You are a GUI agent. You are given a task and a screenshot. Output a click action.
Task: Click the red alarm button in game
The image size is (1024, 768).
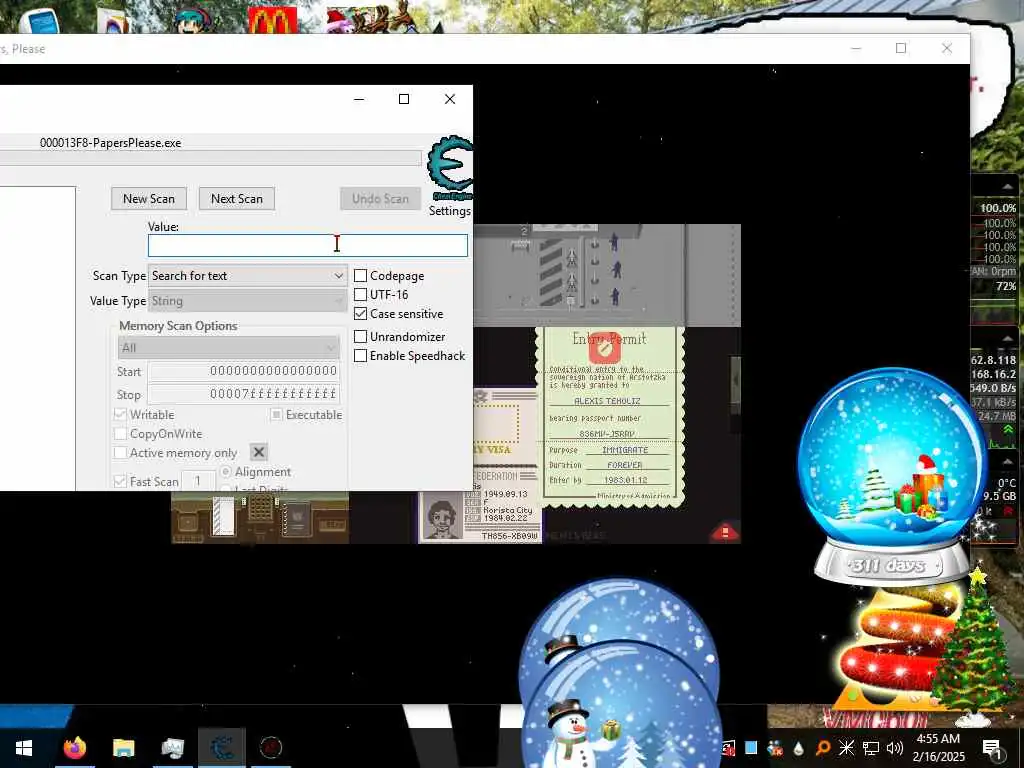tap(724, 532)
